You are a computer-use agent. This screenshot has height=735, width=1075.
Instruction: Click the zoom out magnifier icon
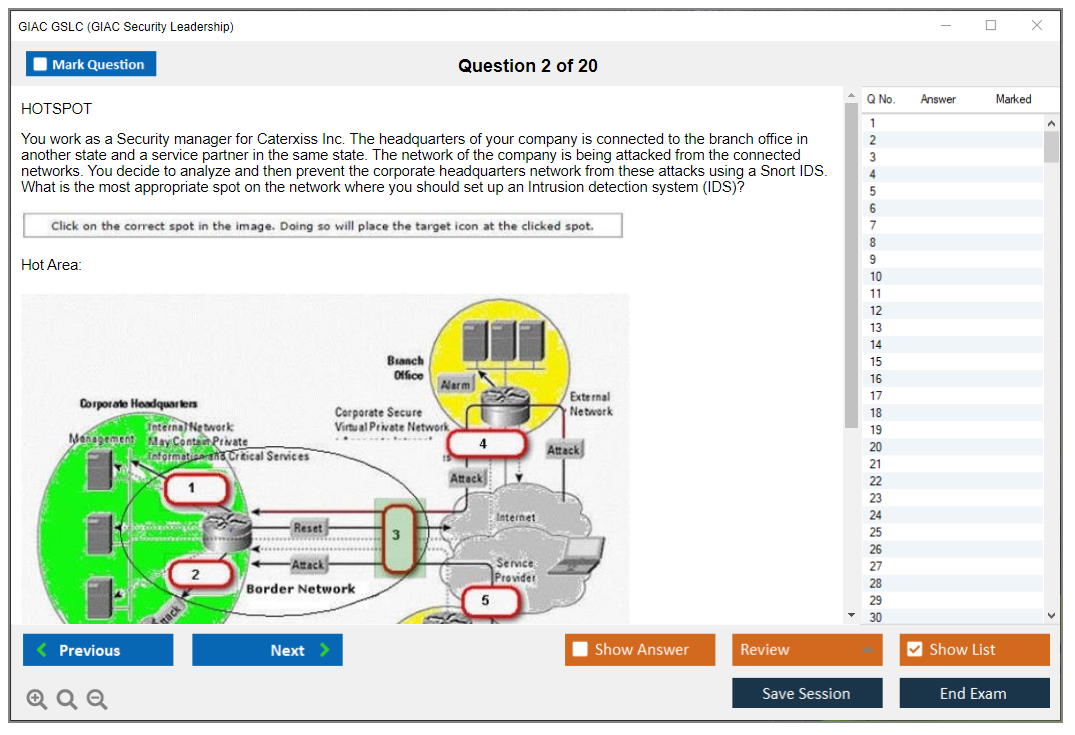tap(97, 700)
